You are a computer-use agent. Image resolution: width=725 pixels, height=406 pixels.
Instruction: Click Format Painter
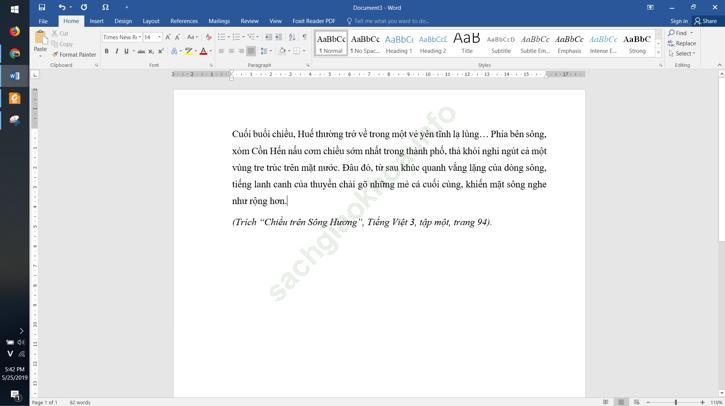(74, 55)
